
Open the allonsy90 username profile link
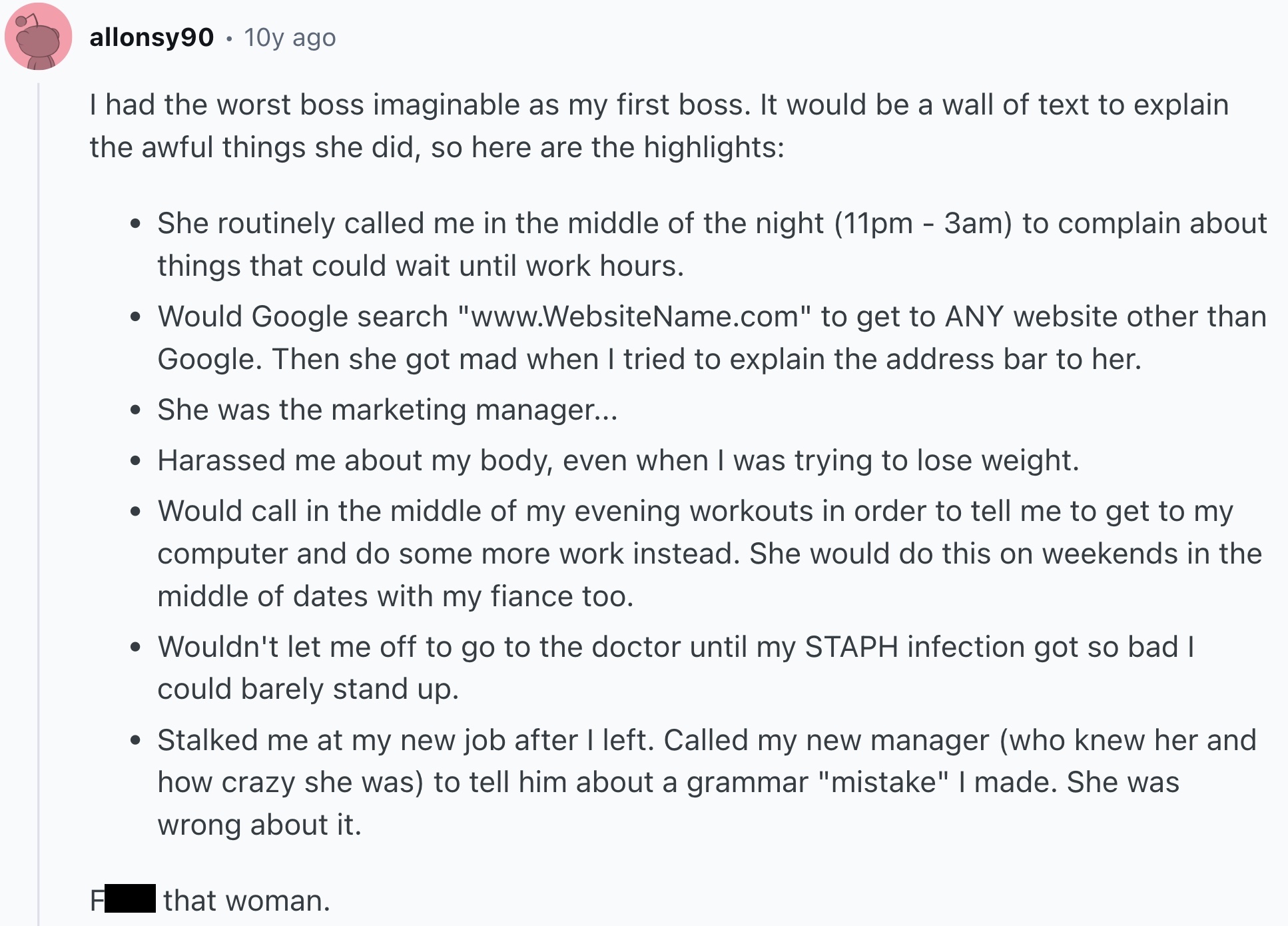pyautogui.click(x=152, y=37)
